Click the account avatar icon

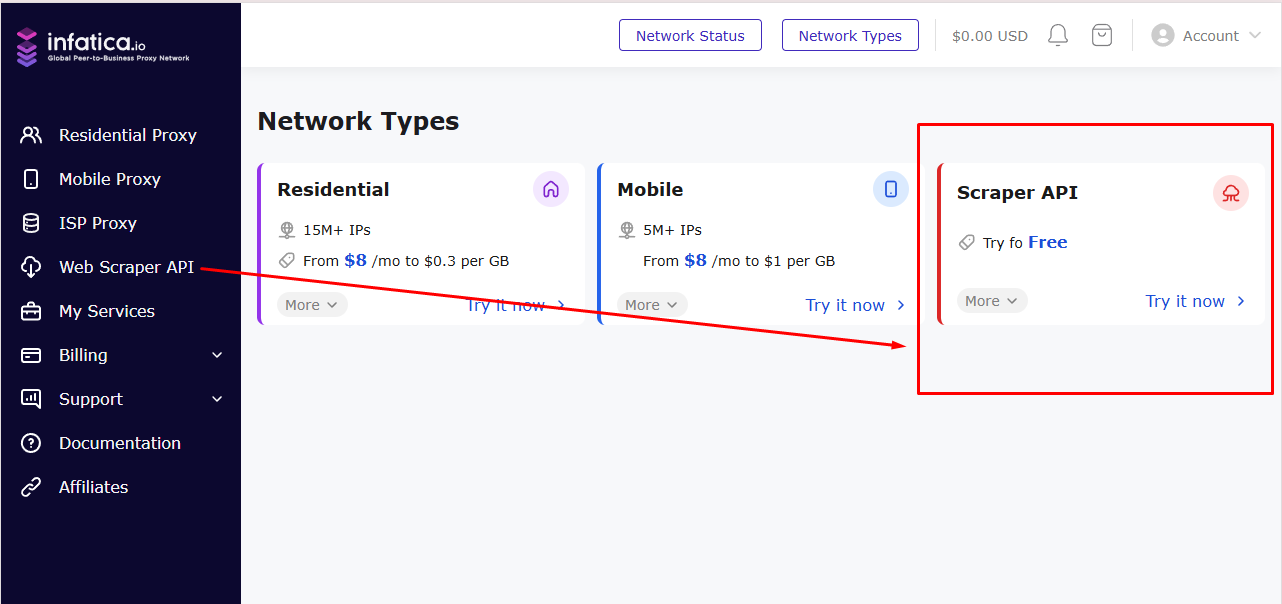point(1162,35)
